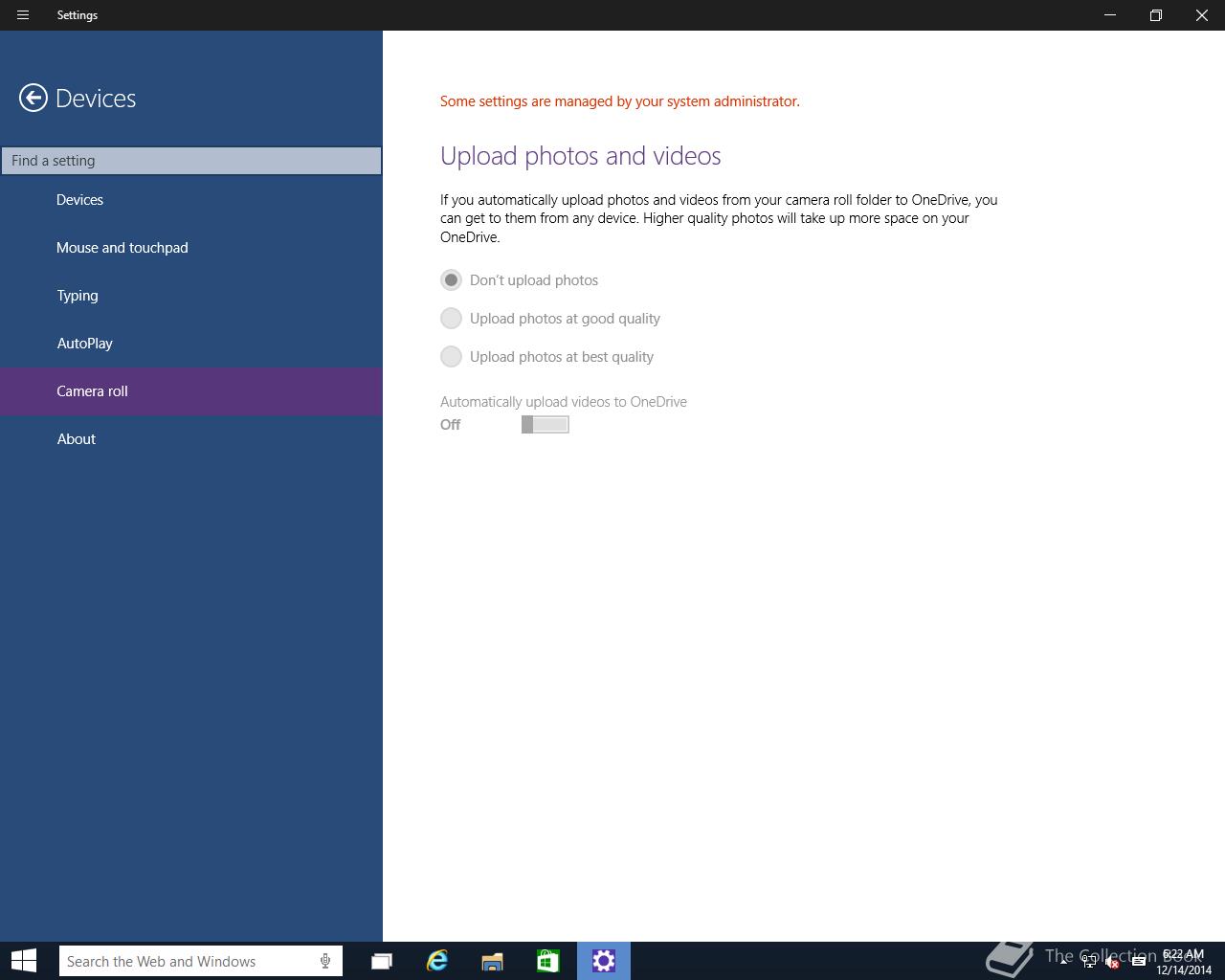
Task: Go back using the Devices back arrow
Action: coord(33,98)
